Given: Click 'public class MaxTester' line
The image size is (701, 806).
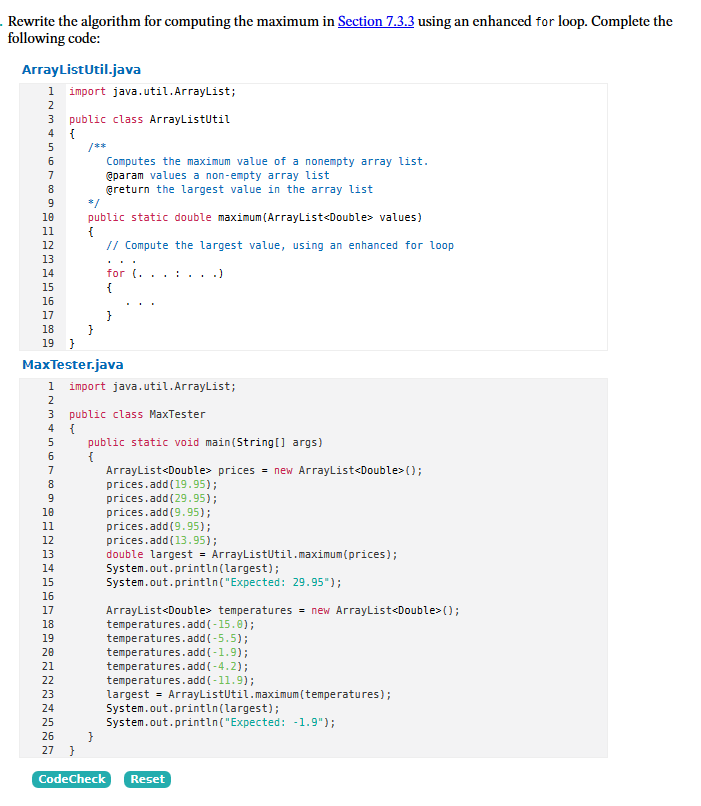Looking at the screenshot, I should click(137, 414).
